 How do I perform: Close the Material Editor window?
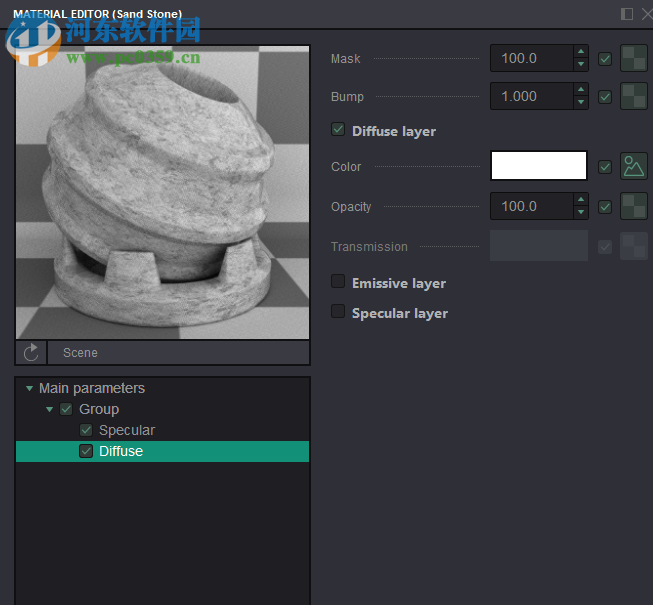[647, 14]
